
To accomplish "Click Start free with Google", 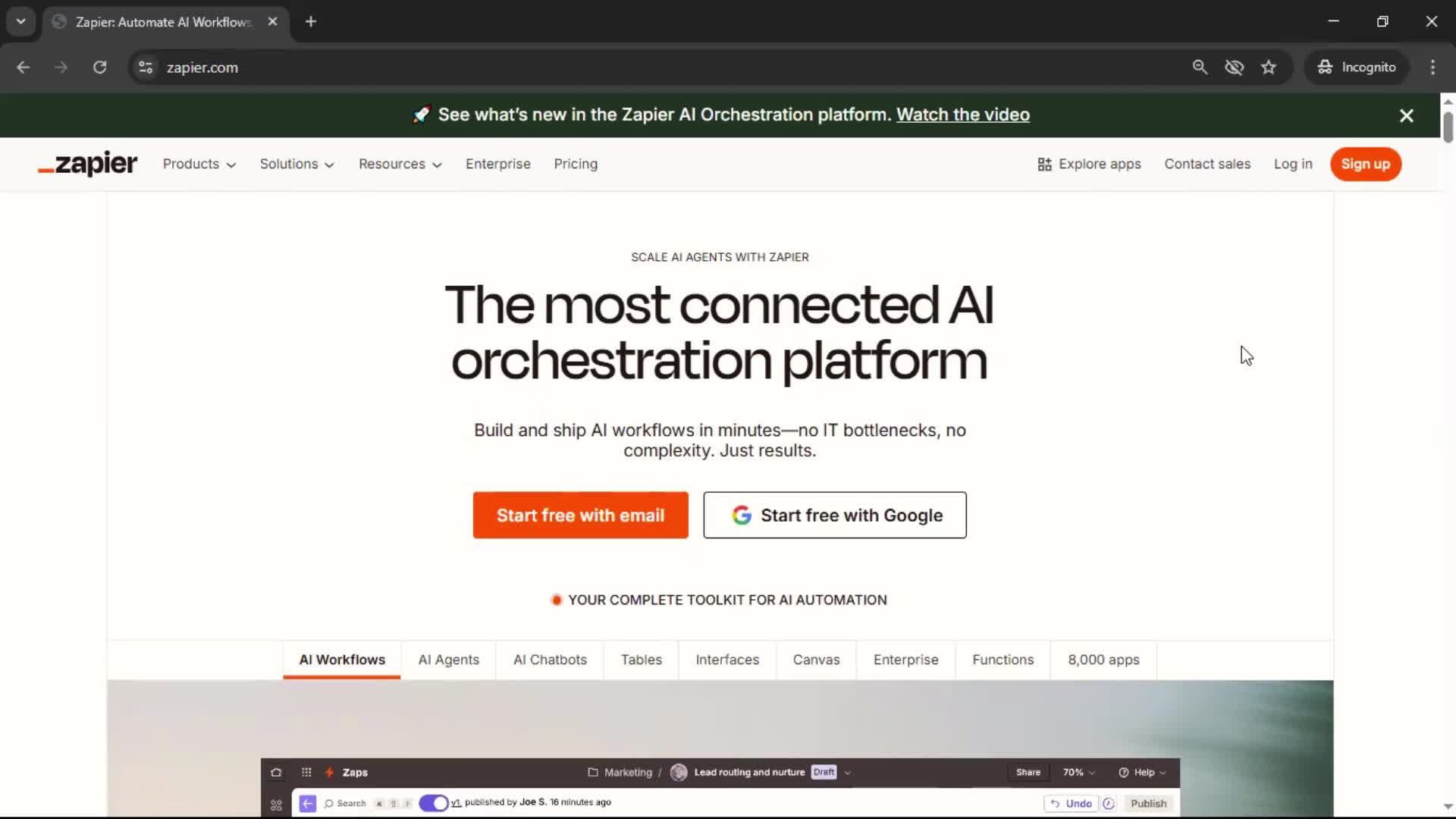I will point(835,516).
